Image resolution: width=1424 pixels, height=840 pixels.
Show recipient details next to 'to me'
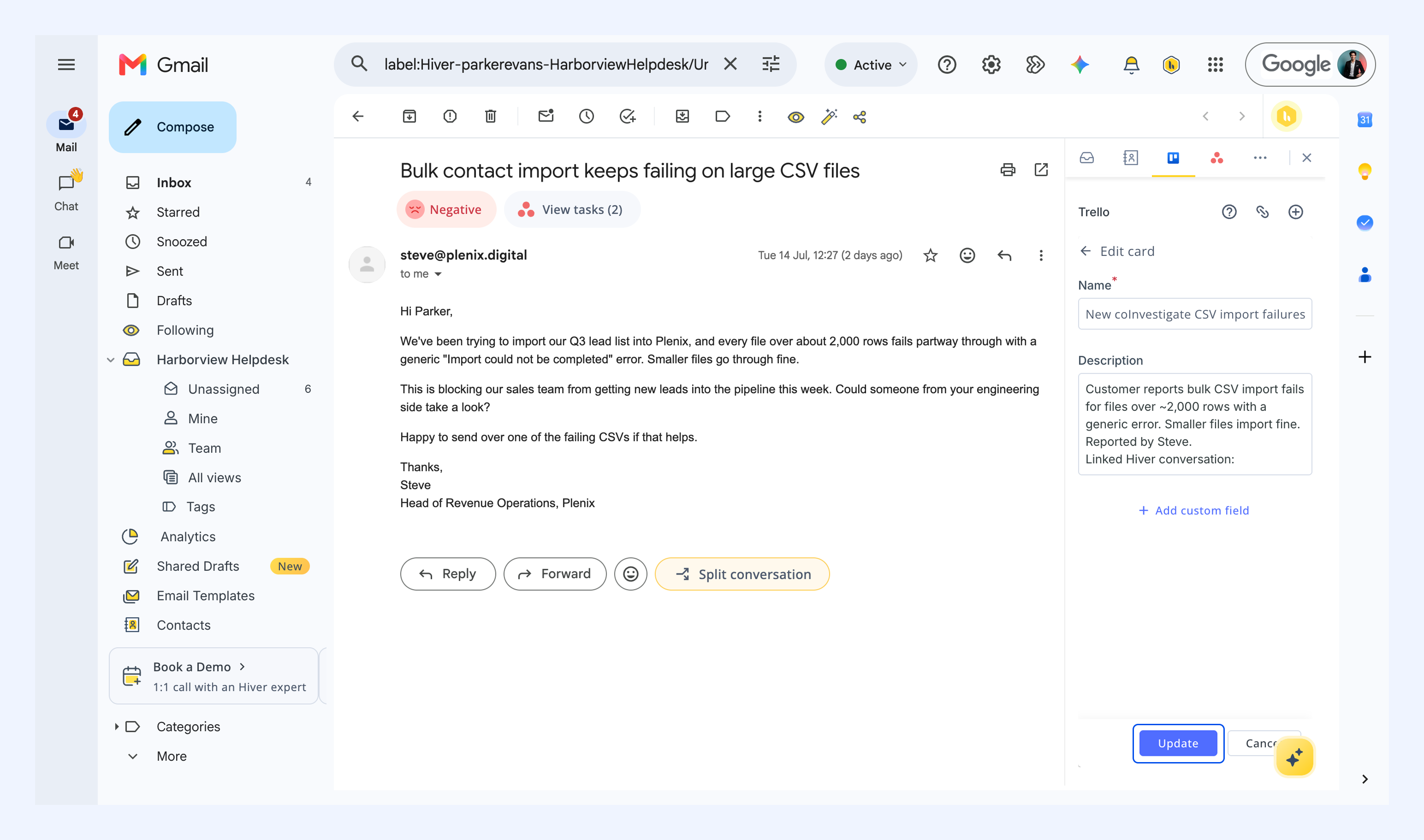[x=438, y=274]
